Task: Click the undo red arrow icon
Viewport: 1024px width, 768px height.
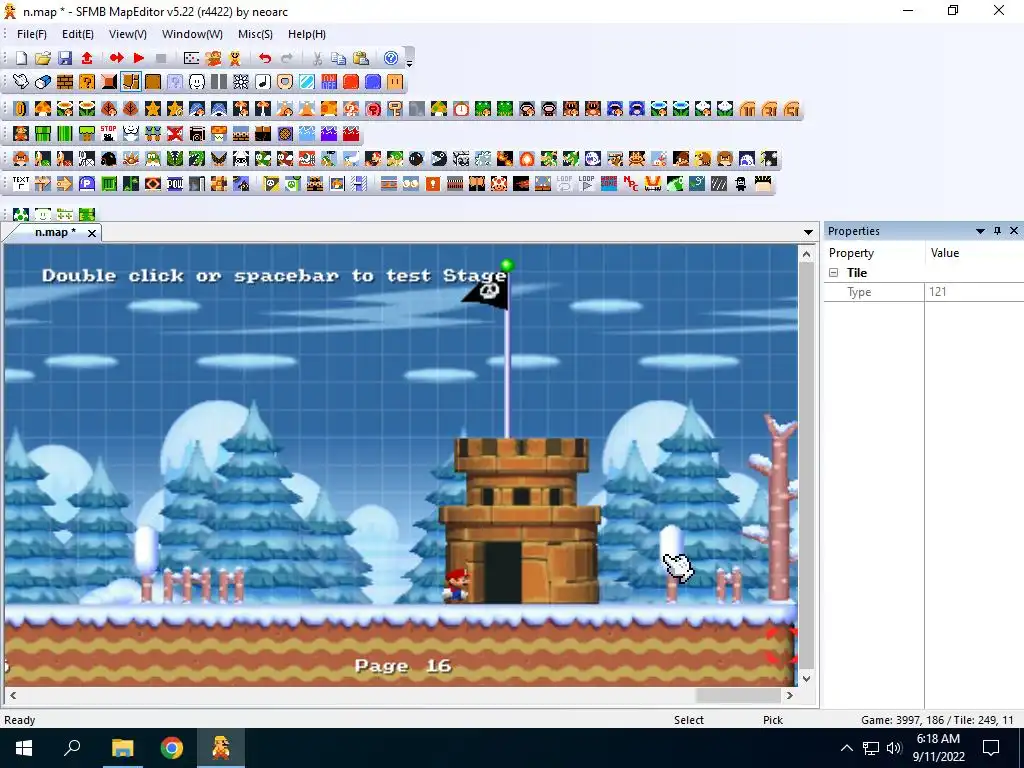Action: (264, 58)
